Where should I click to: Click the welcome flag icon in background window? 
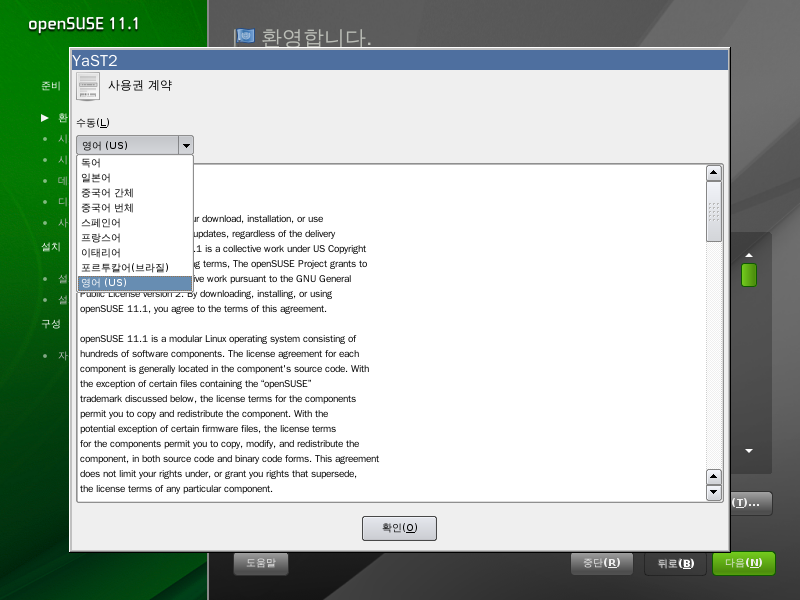click(246, 36)
